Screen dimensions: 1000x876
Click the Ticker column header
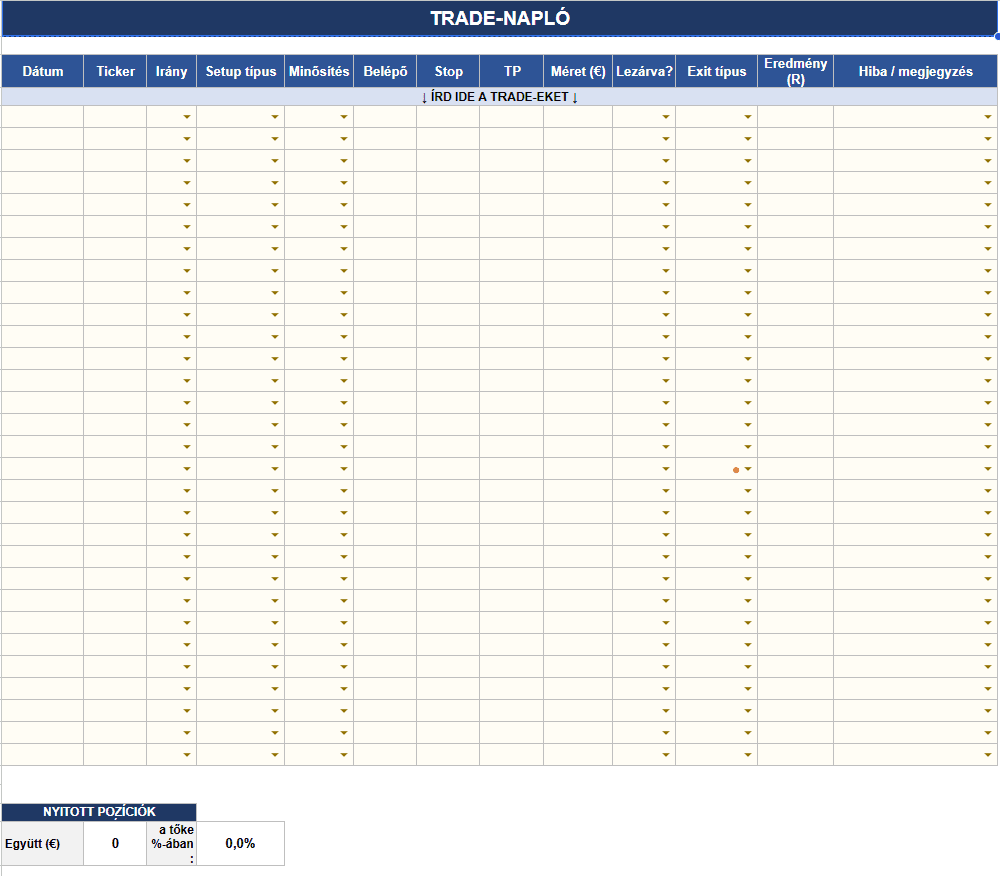click(115, 71)
